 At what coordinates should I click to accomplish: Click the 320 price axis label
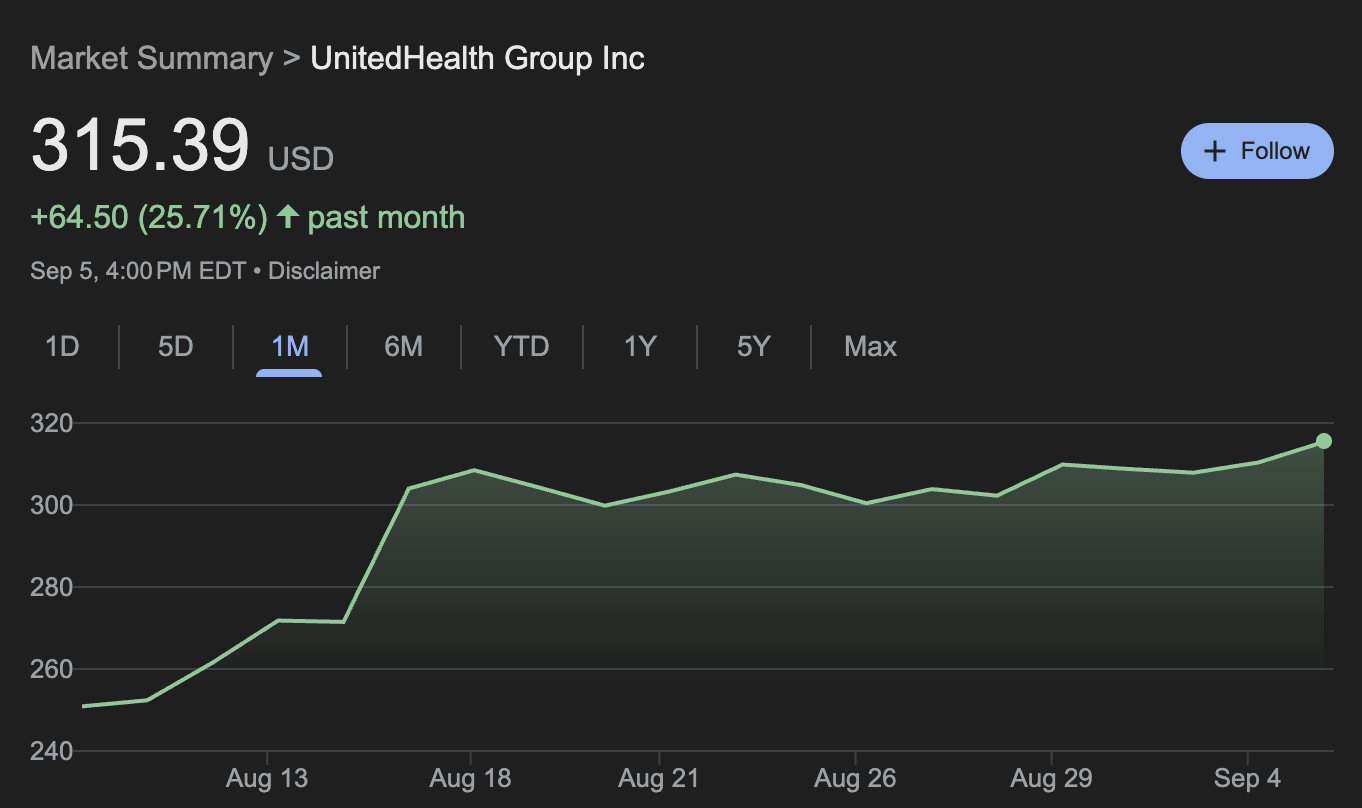pyautogui.click(x=52, y=424)
